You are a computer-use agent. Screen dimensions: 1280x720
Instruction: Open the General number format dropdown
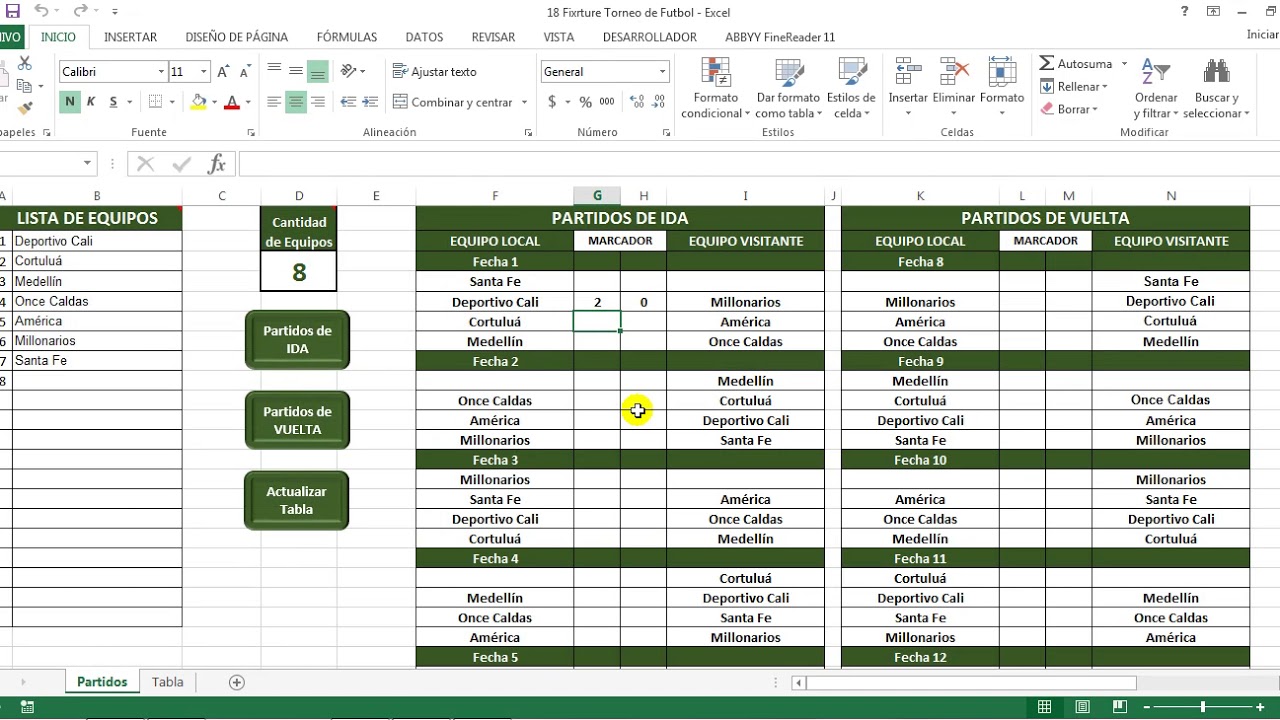(662, 72)
